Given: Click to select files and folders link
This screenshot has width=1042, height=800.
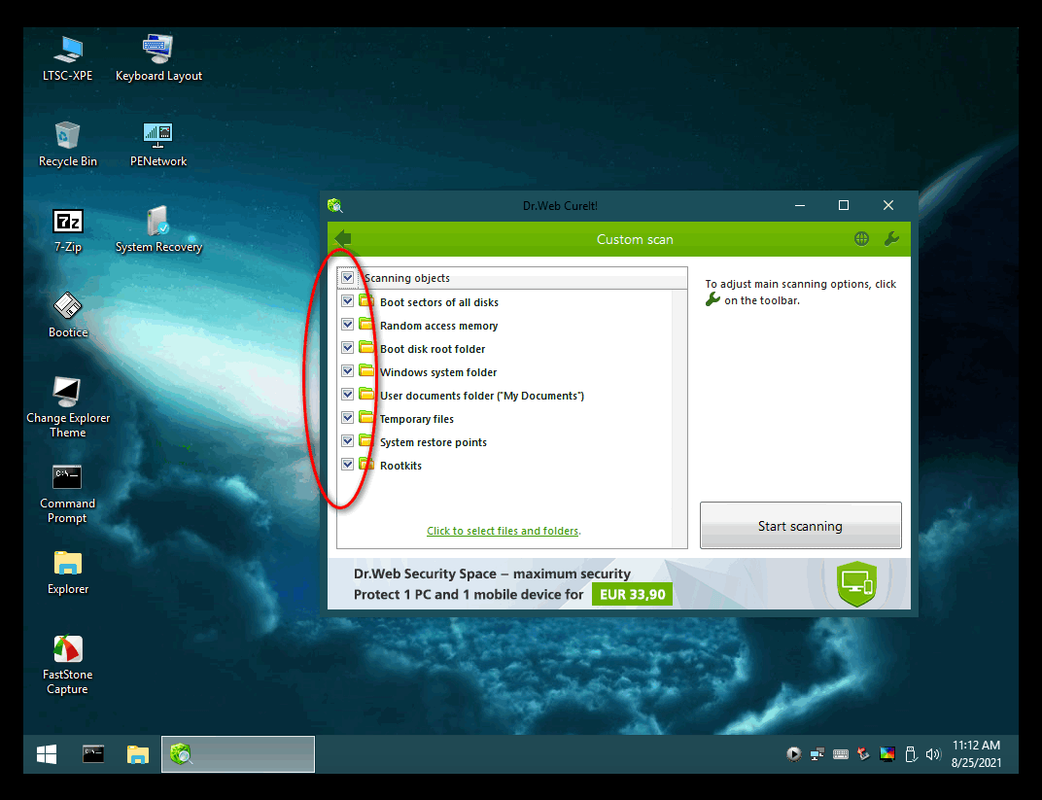Looking at the screenshot, I should [x=502, y=531].
